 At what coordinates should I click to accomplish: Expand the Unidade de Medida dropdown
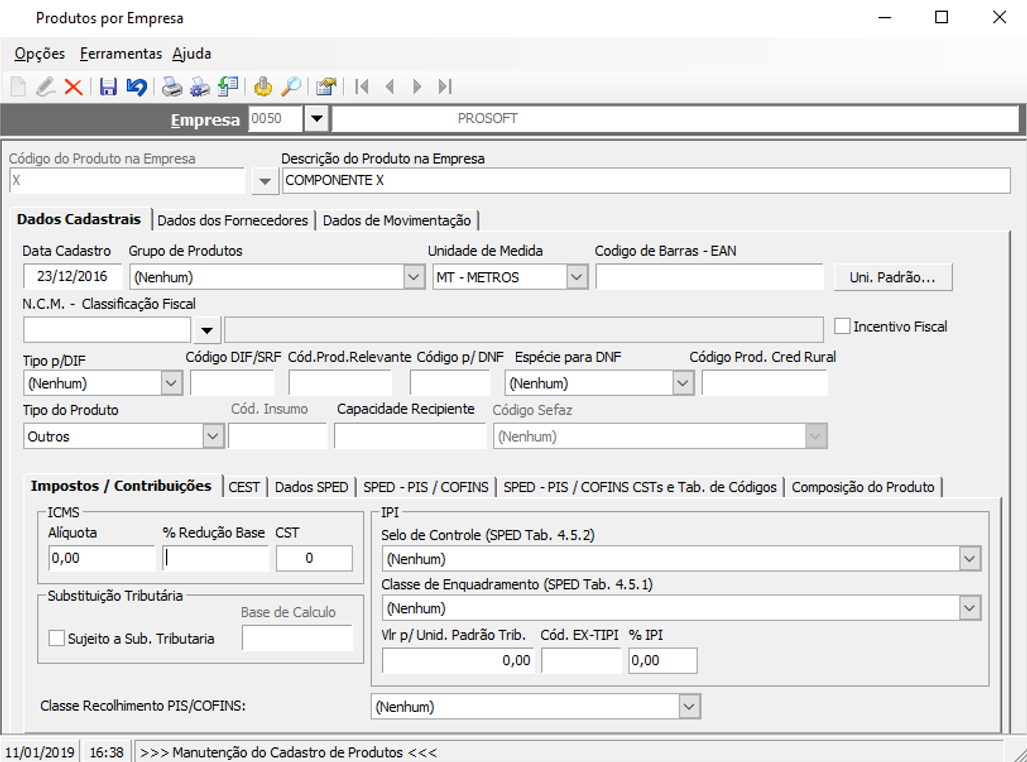[576, 276]
